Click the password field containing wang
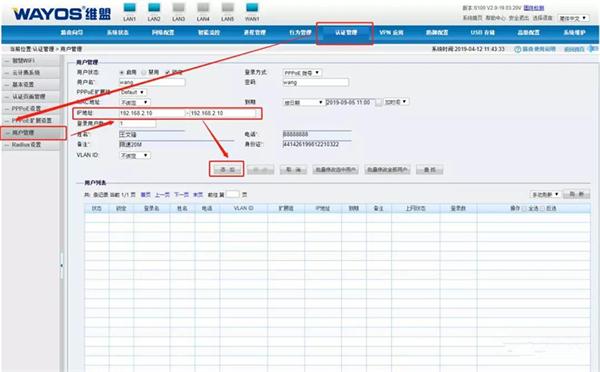 pyautogui.click(x=316, y=82)
